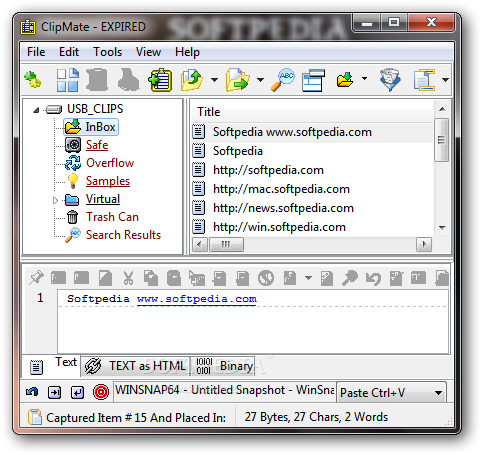Select the Overflow collection

click(110, 163)
